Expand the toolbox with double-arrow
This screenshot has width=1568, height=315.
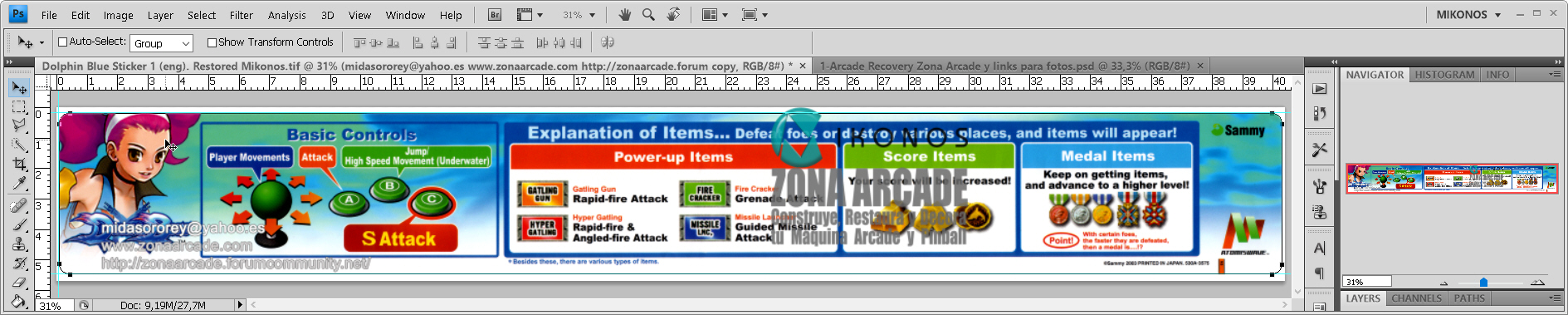[x=9, y=62]
